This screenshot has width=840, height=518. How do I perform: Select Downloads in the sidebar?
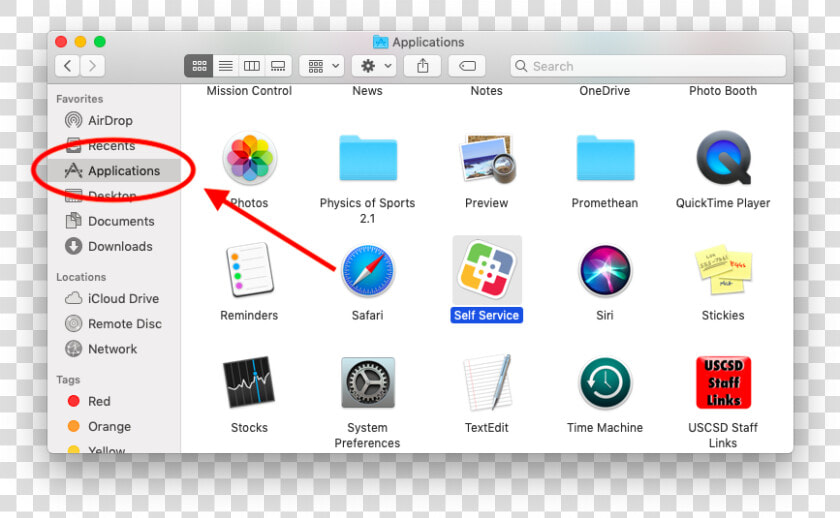(x=114, y=246)
